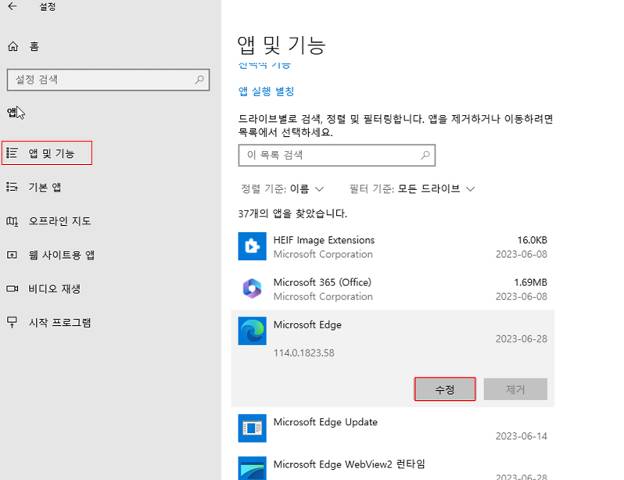Go back with the arrow icon
The height and width of the screenshot is (480, 624).
[12, 6]
